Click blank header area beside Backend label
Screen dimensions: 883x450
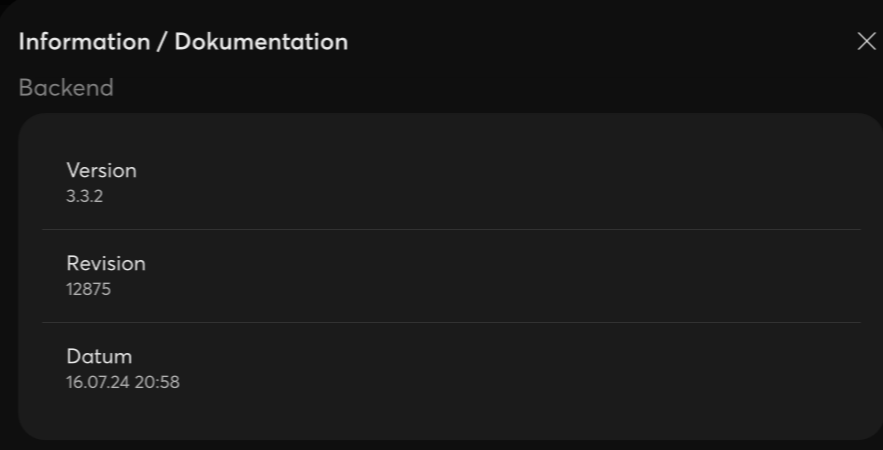(450, 88)
